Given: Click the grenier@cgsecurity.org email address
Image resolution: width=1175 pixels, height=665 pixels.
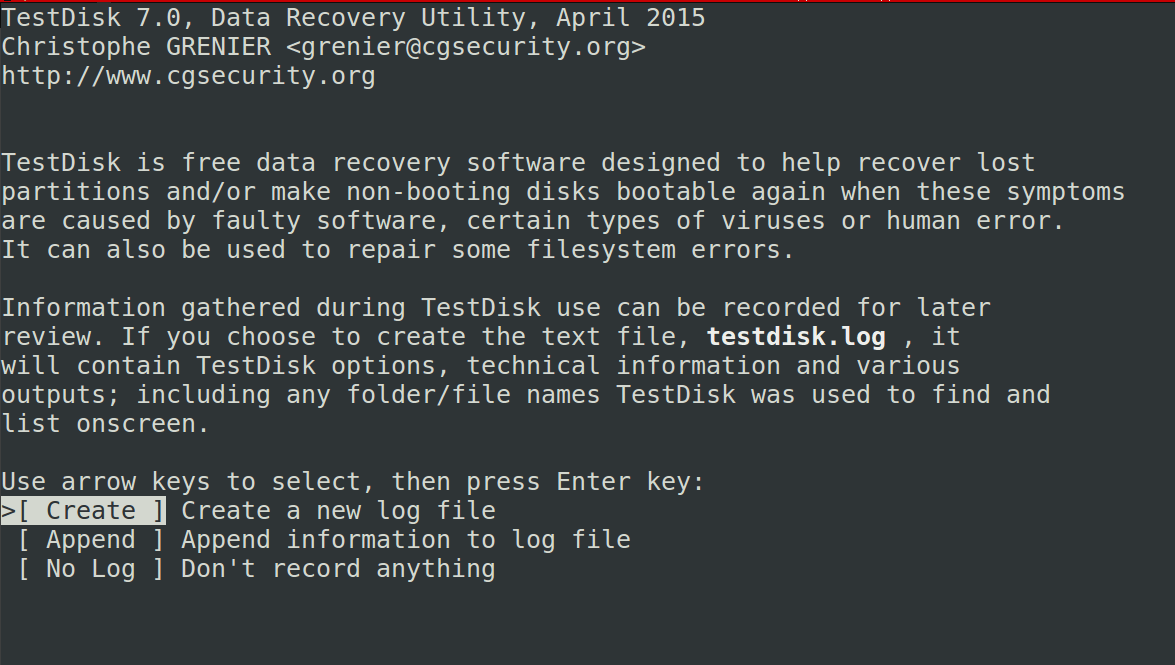Looking at the screenshot, I should point(467,47).
